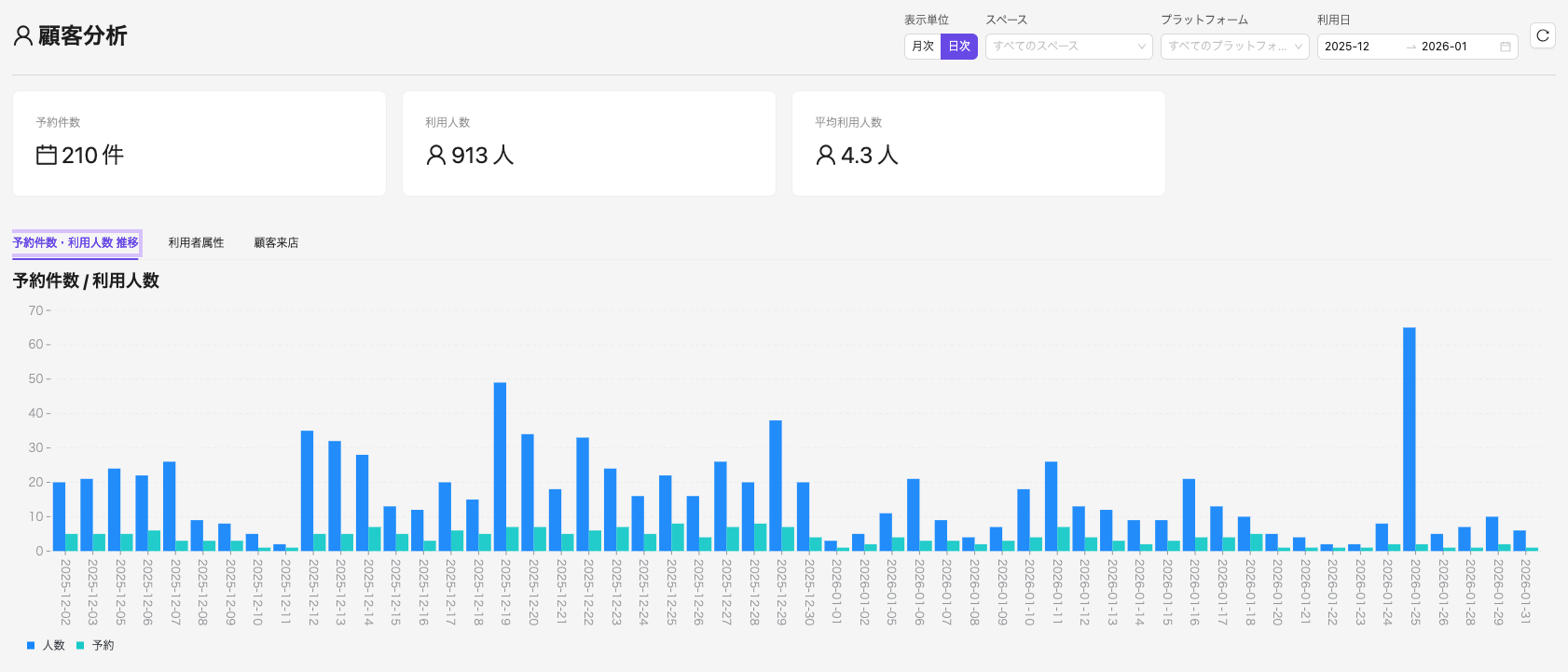
Task: Click the calendar icon in date range
Action: [1505, 47]
